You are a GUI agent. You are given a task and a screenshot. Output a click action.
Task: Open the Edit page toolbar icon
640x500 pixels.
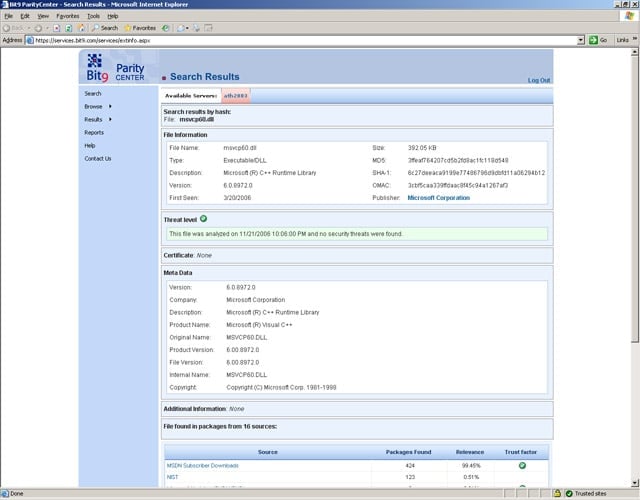click(x=209, y=28)
